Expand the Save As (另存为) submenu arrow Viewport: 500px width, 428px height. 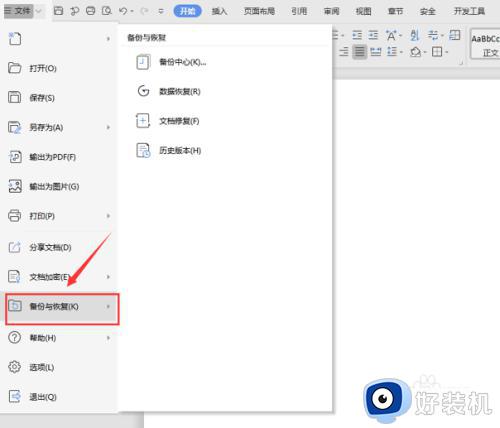coord(108,127)
